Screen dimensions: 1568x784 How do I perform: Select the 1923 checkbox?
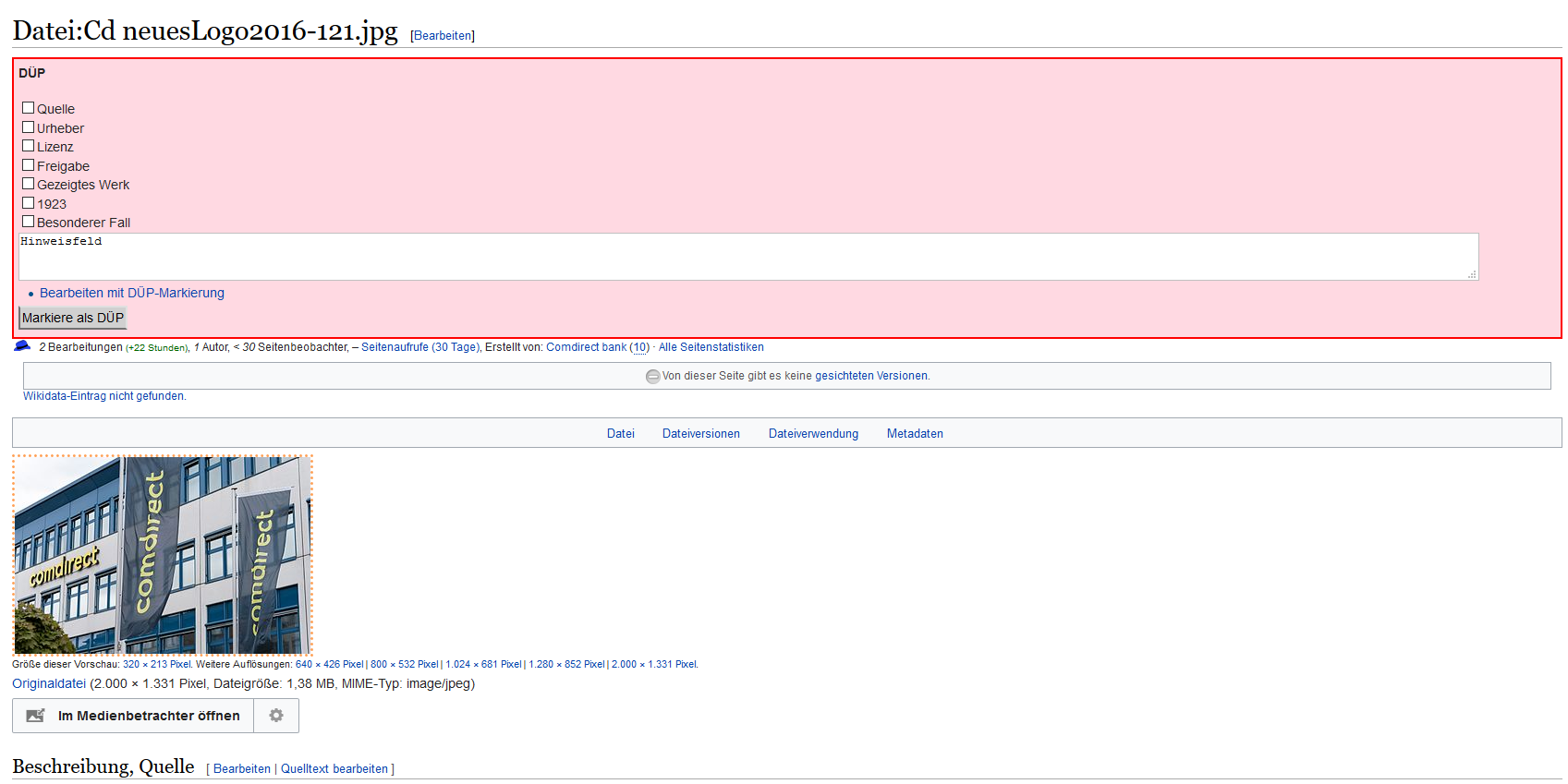point(28,203)
